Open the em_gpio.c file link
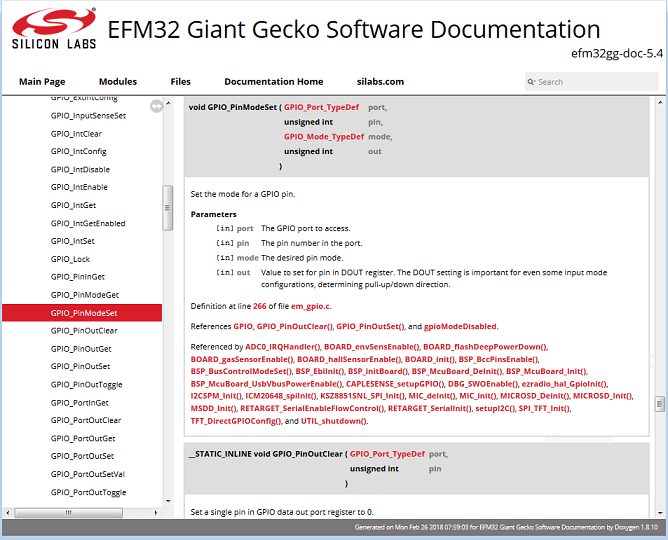This screenshot has width=668, height=540. [x=310, y=306]
